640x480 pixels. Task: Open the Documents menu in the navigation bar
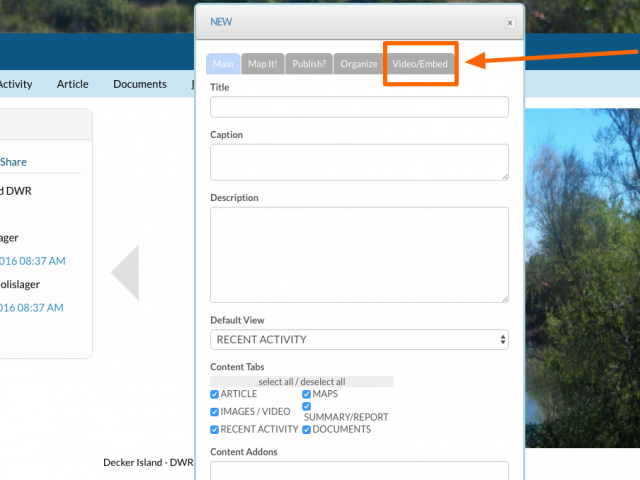(139, 84)
